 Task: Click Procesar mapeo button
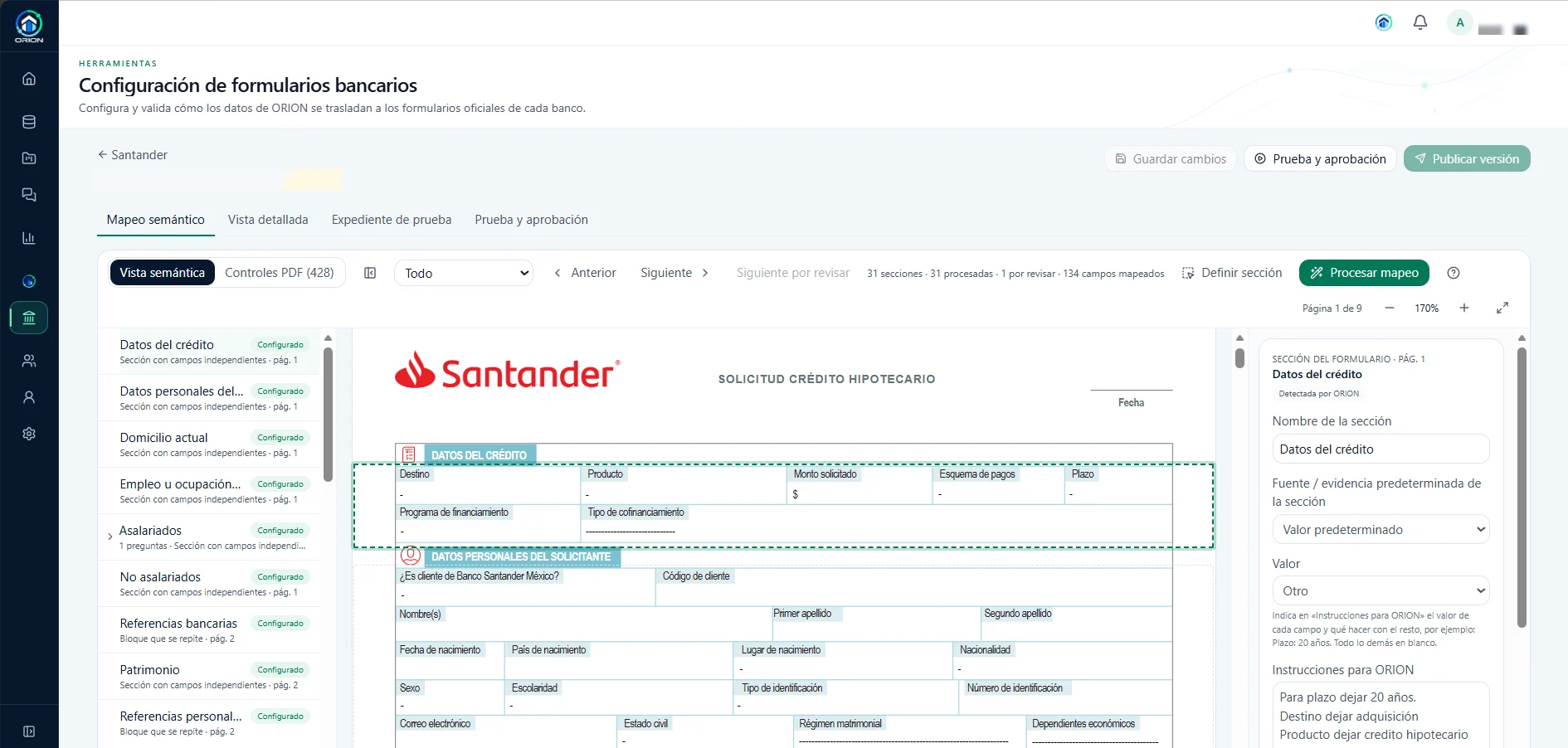1364,273
